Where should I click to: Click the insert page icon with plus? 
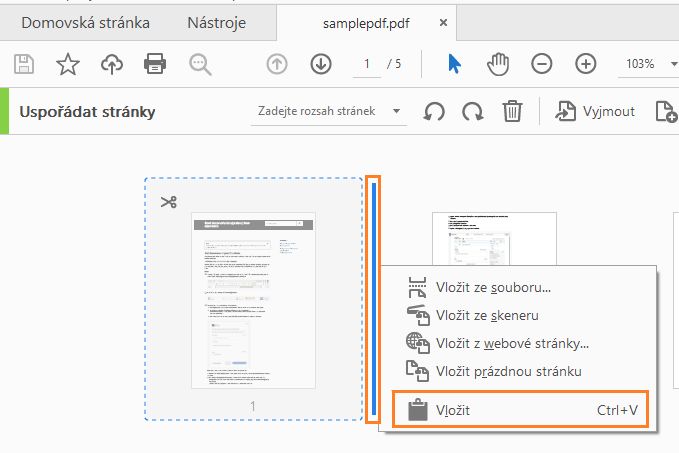click(666, 111)
